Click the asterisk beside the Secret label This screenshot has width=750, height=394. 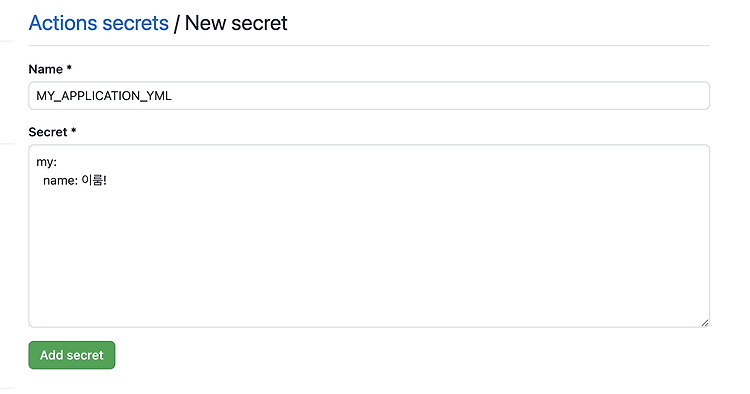74,131
